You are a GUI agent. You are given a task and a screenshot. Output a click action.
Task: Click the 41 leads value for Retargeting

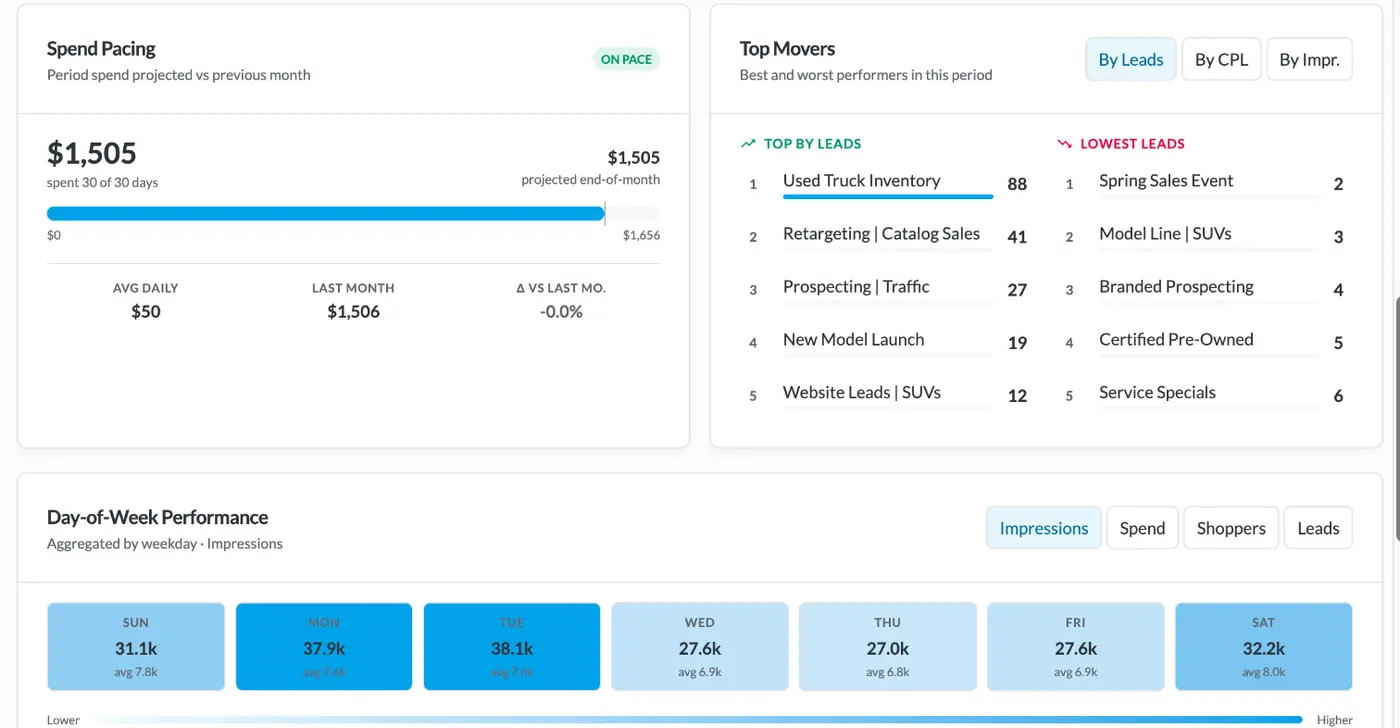coord(1017,237)
